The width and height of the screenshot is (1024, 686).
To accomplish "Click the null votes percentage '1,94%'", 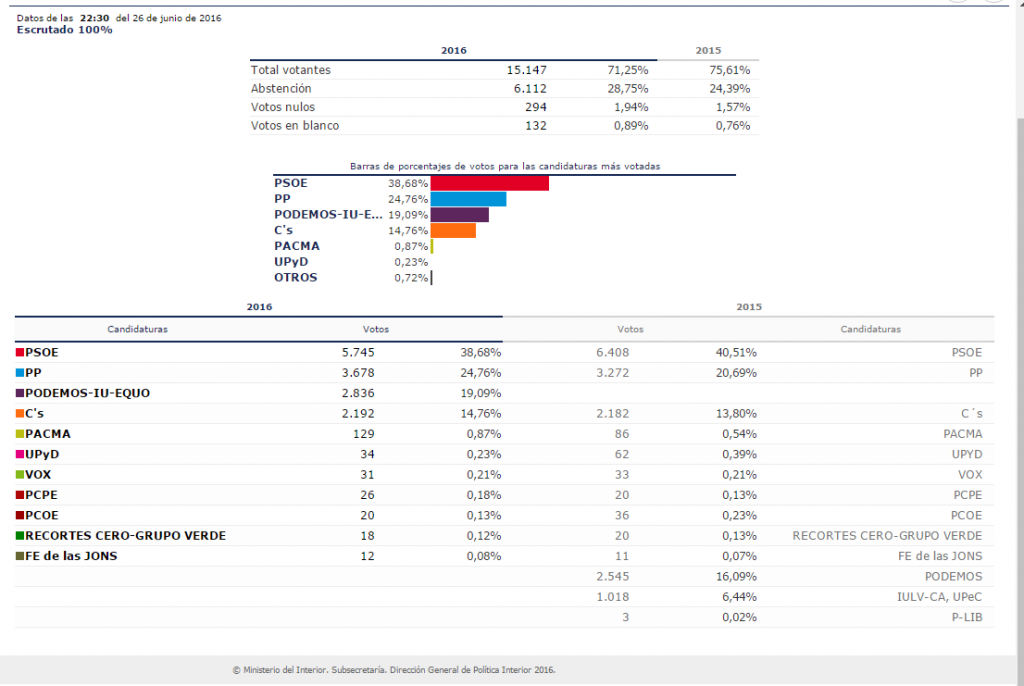I will click(x=631, y=107).
